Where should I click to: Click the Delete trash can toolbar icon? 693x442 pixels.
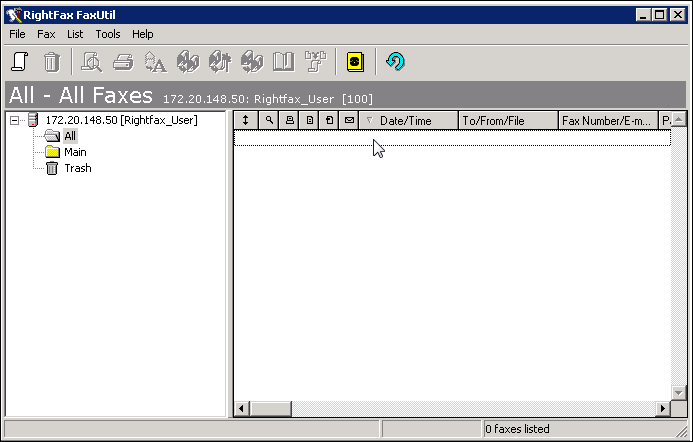point(52,61)
